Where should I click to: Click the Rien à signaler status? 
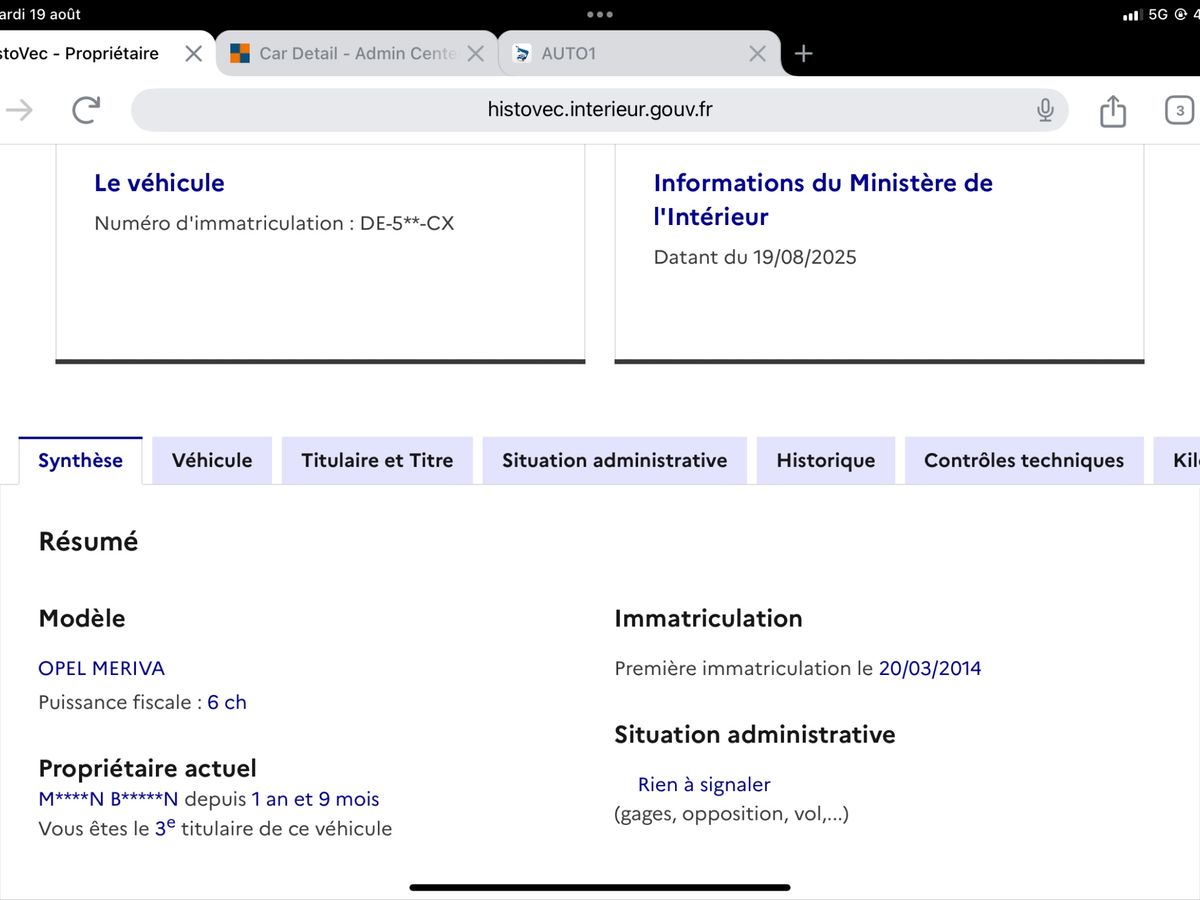(704, 785)
